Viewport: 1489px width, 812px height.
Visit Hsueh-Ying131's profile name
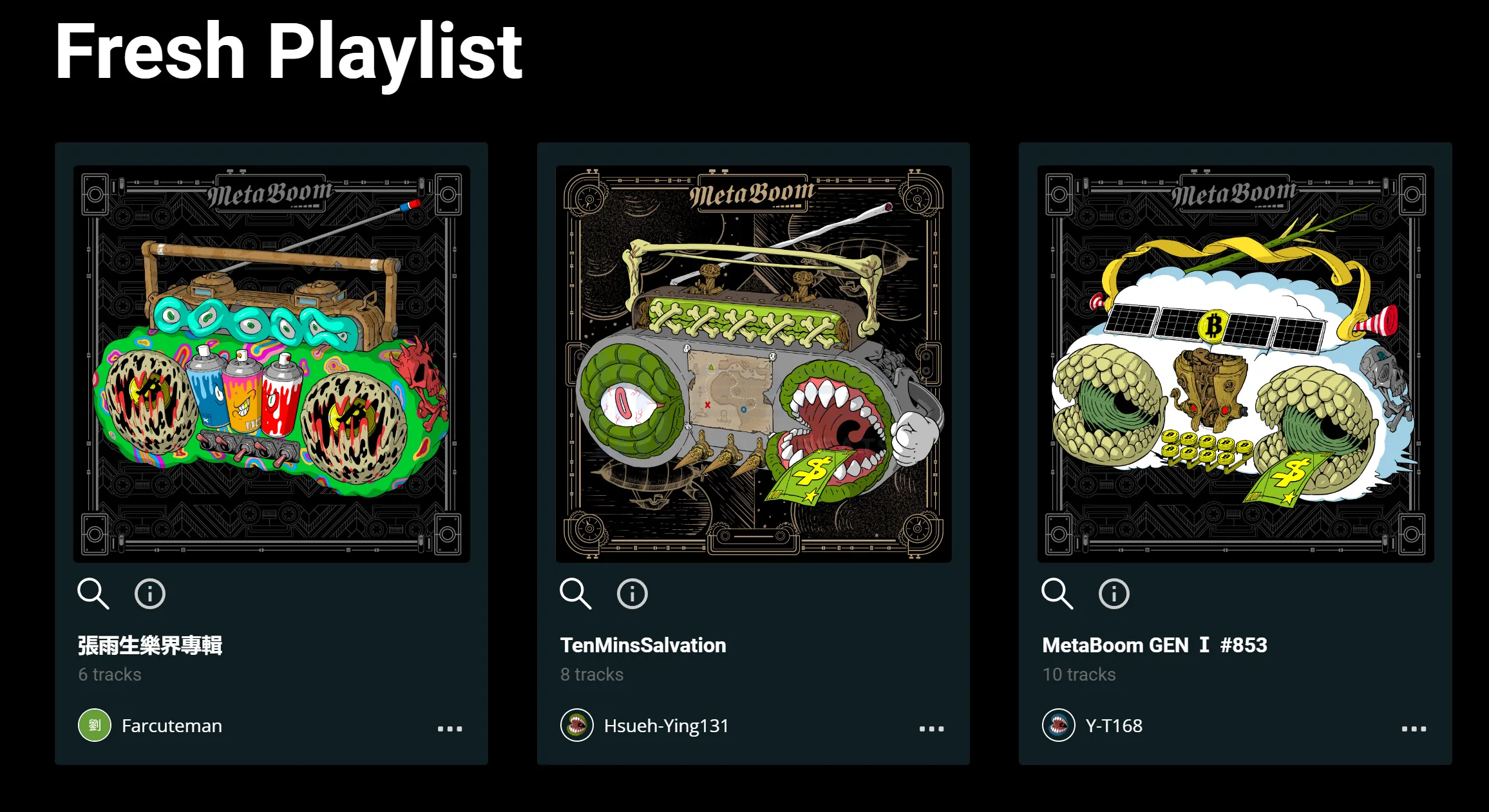(x=667, y=726)
